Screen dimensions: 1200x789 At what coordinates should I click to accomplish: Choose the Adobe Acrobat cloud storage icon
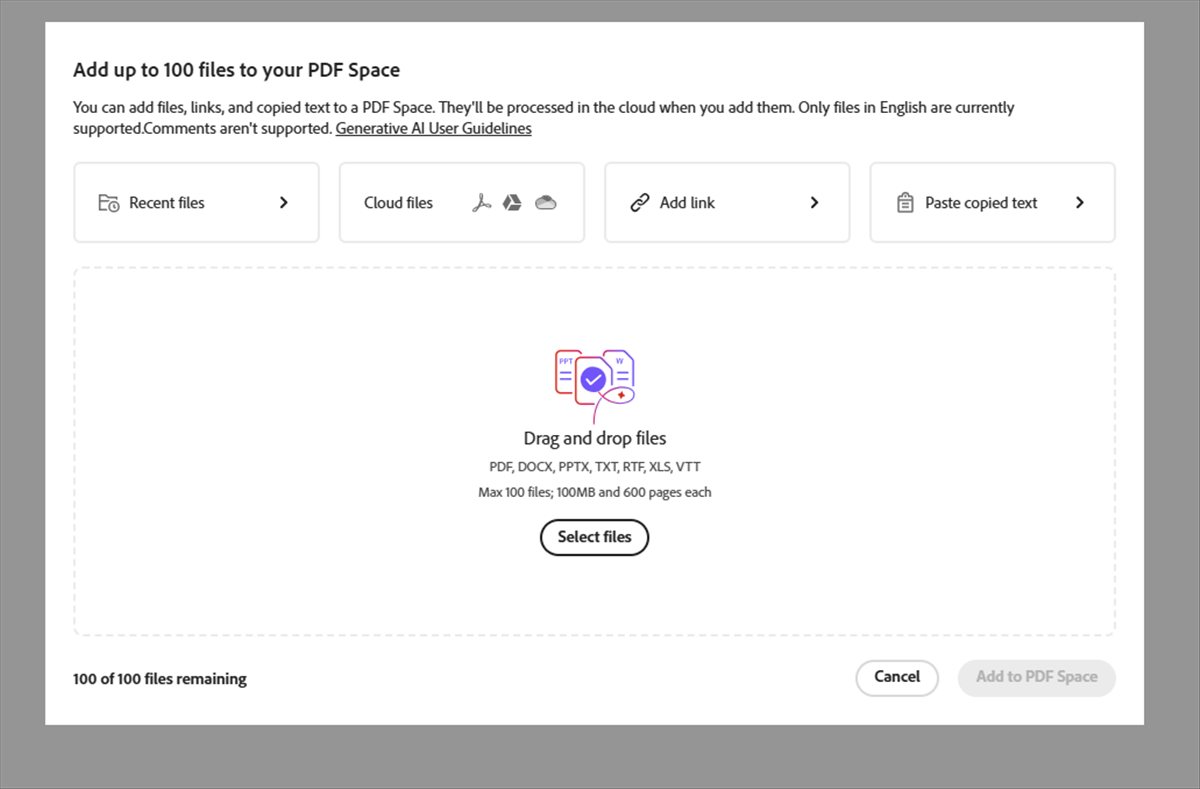[481, 203]
